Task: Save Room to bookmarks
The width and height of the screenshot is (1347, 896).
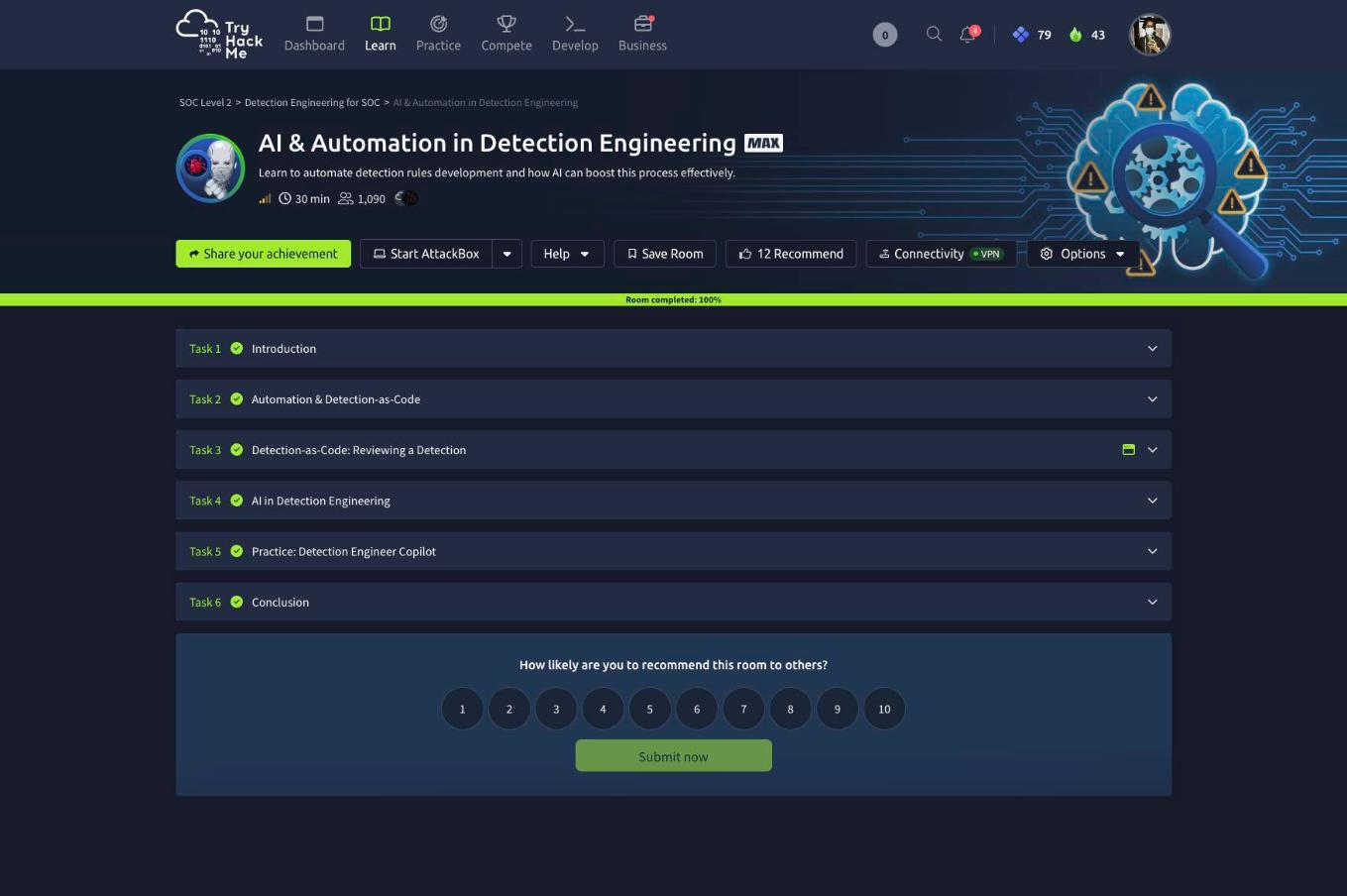Action: tap(665, 254)
